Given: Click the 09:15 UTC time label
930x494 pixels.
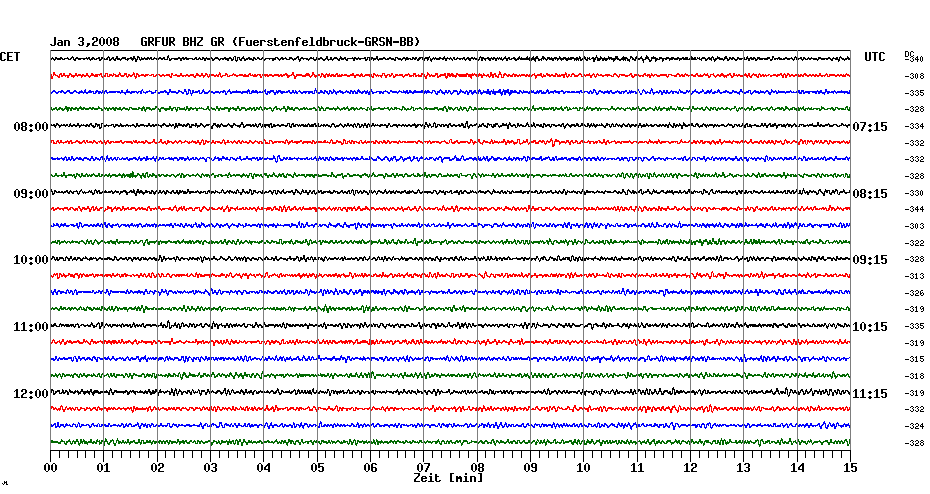Looking at the screenshot, I should point(870,260).
